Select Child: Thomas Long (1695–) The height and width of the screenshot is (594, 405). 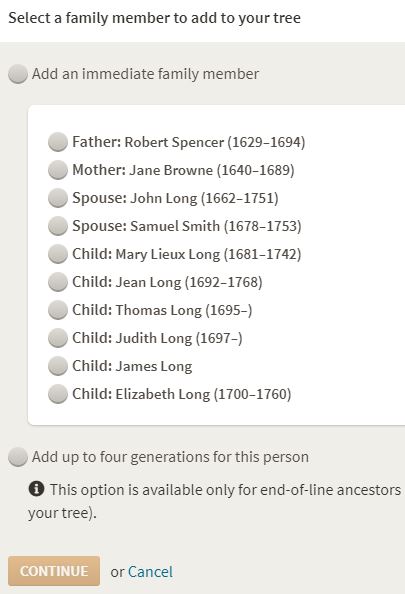[58, 310]
